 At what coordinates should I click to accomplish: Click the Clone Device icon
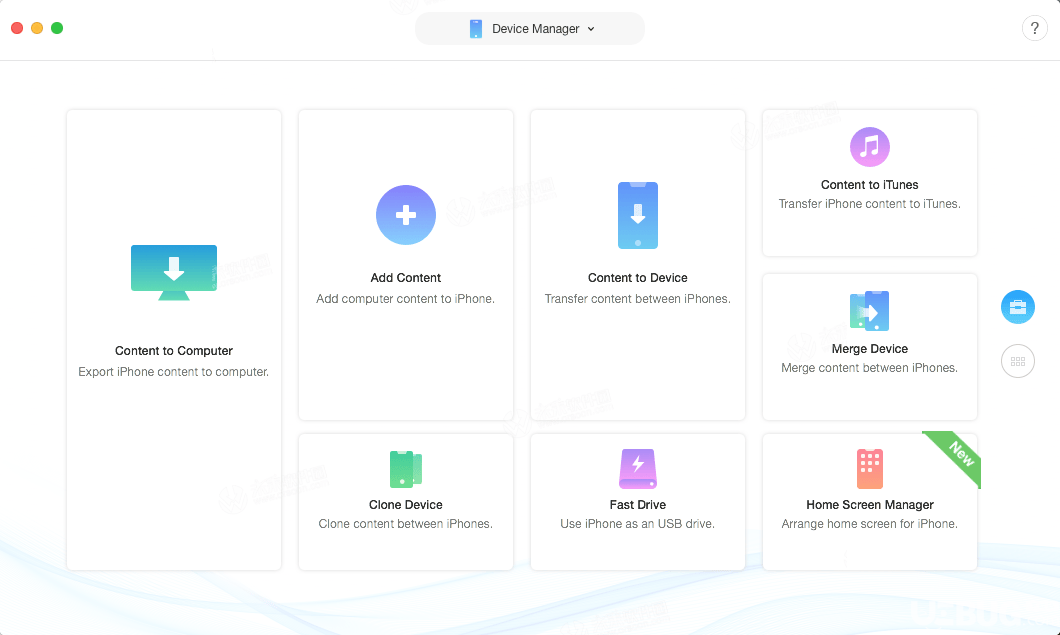[x=405, y=468]
